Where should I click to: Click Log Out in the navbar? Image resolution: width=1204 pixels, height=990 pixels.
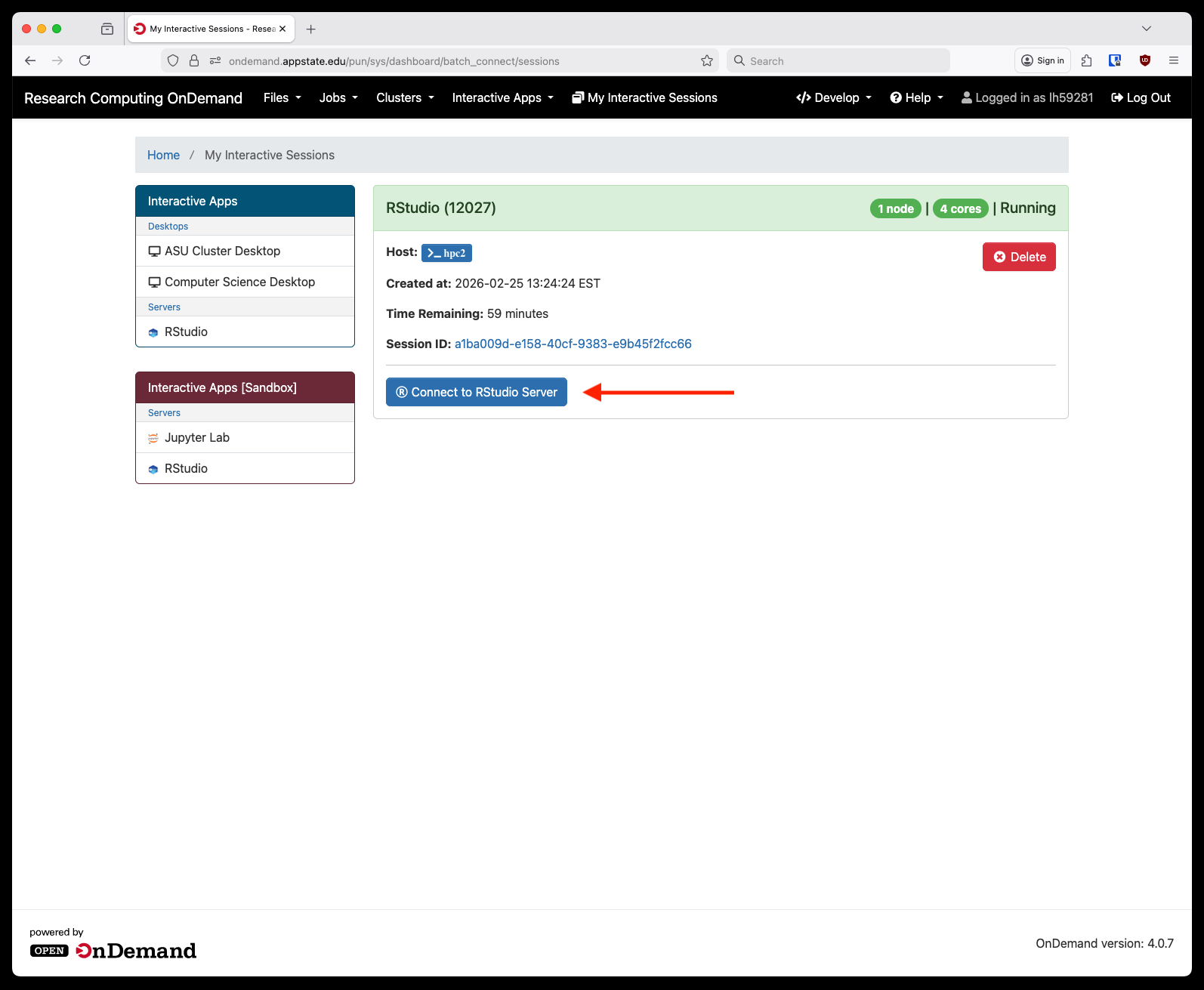1141,97
